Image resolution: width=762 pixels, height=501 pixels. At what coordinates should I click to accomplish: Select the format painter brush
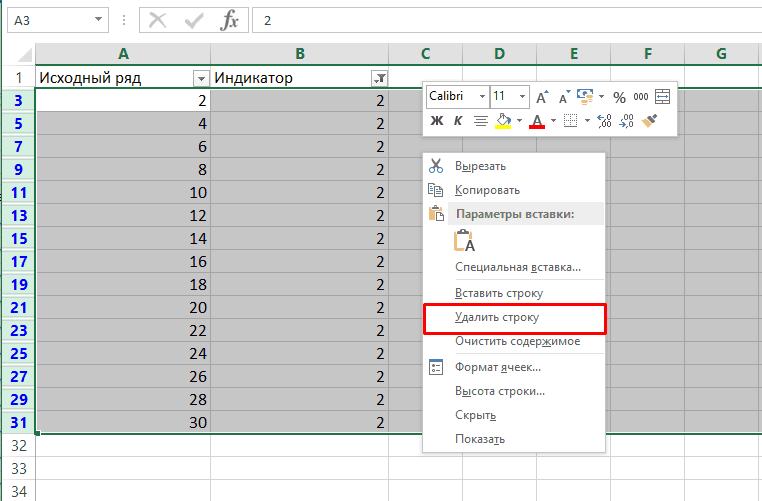pyautogui.click(x=649, y=121)
